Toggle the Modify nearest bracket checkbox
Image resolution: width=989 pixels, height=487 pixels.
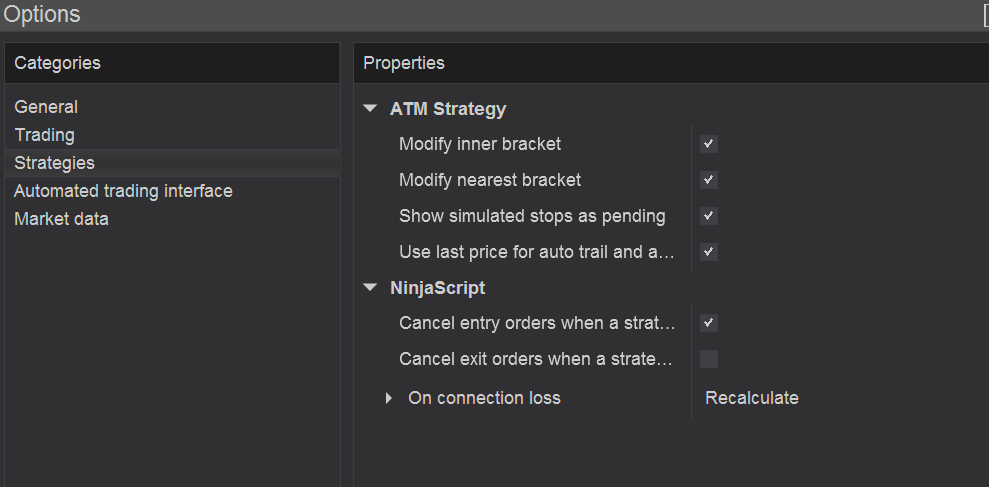[x=709, y=180]
